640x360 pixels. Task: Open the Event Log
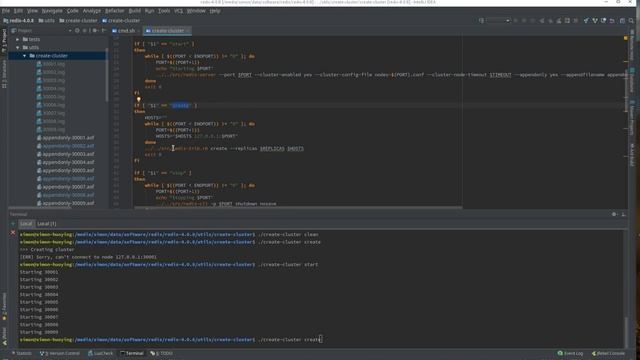[x=570, y=353]
